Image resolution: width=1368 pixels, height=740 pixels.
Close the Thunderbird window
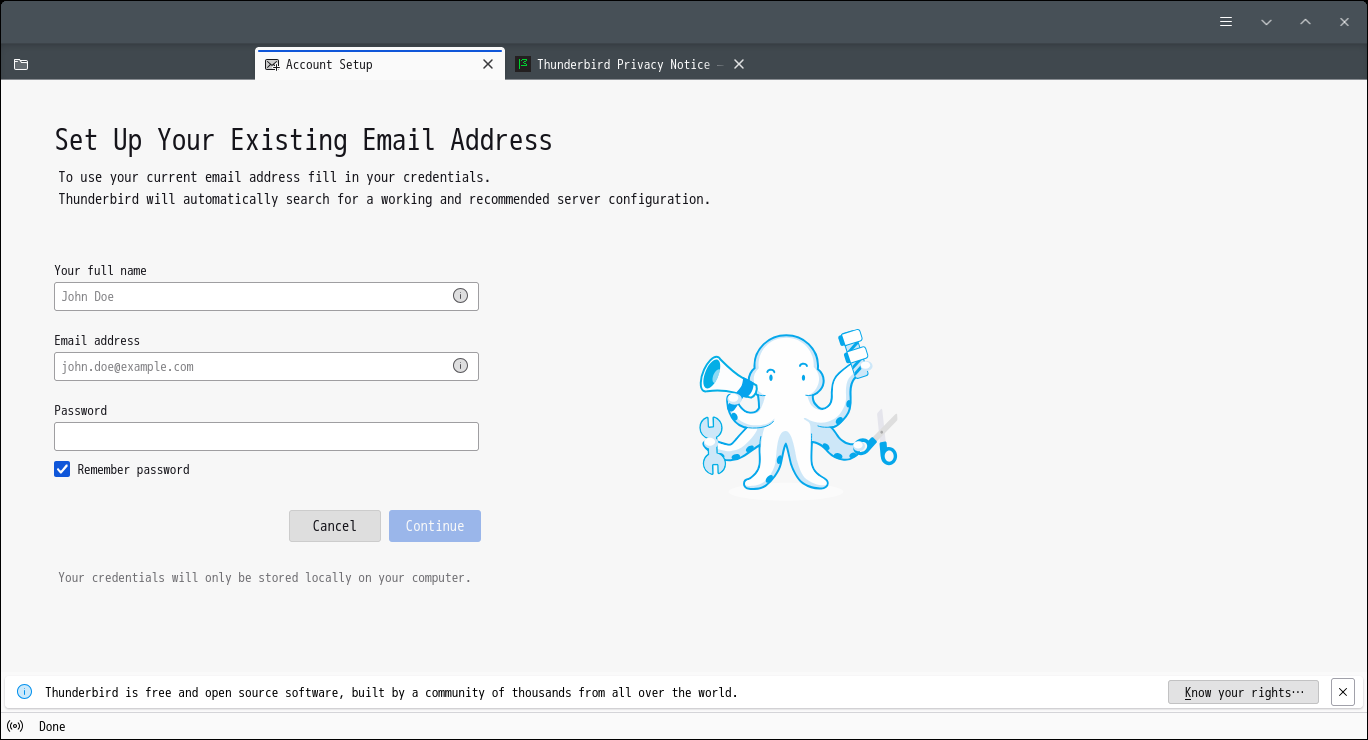(1344, 22)
